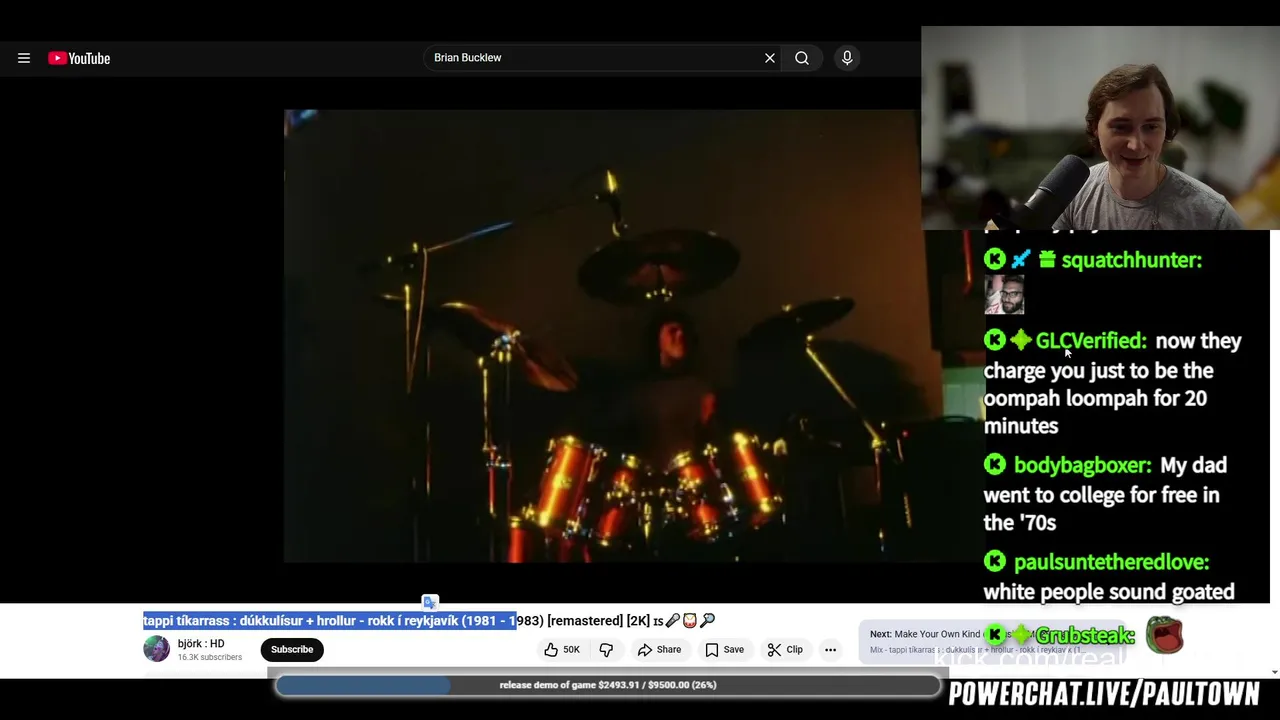Viewport: 1280px width, 720px height.
Task: Click the POWERCHAT.LIVE/PAULTOWN text
Action: [x=1104, y=694]
